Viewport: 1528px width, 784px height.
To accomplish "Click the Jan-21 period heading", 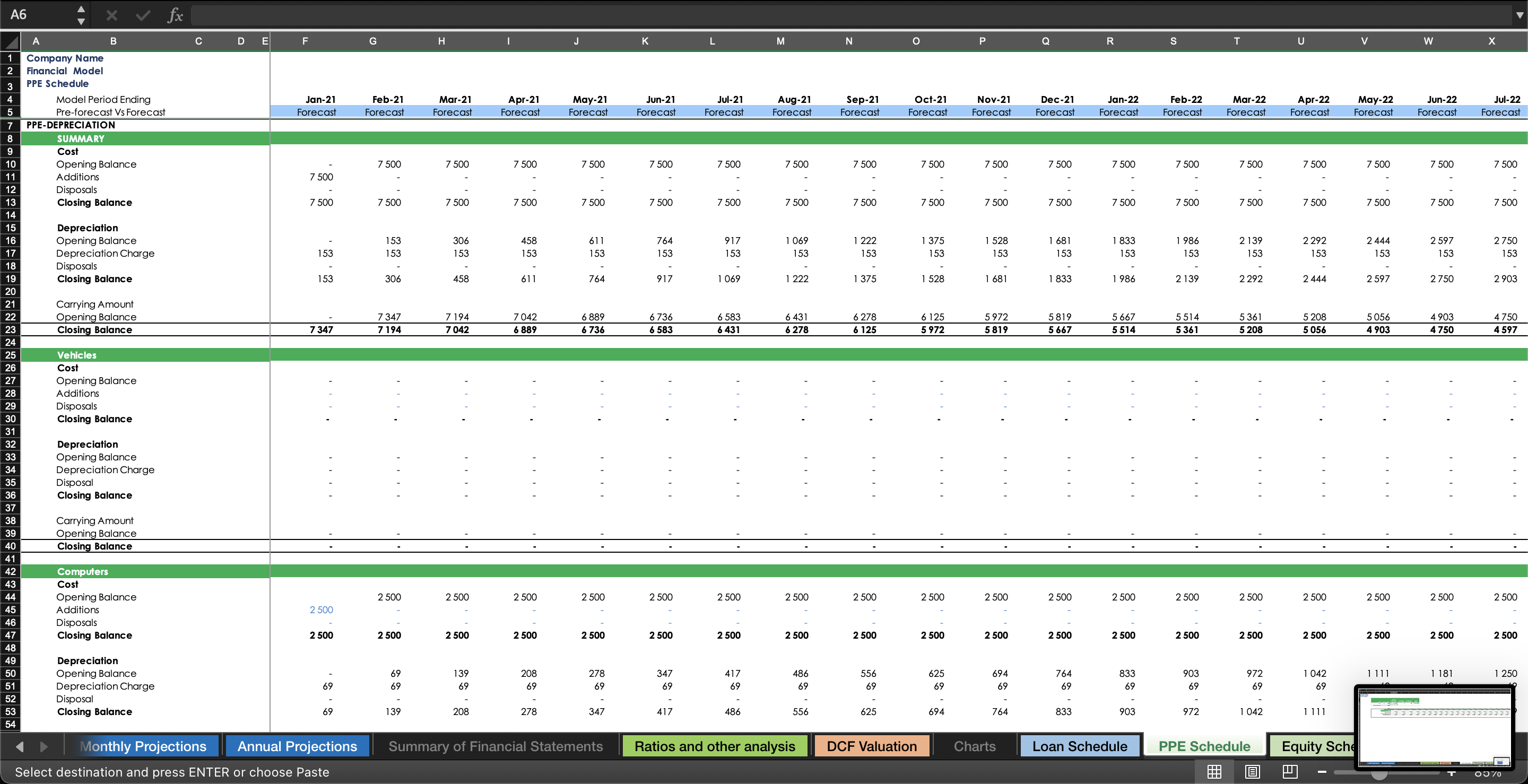I will click(320, 100).
